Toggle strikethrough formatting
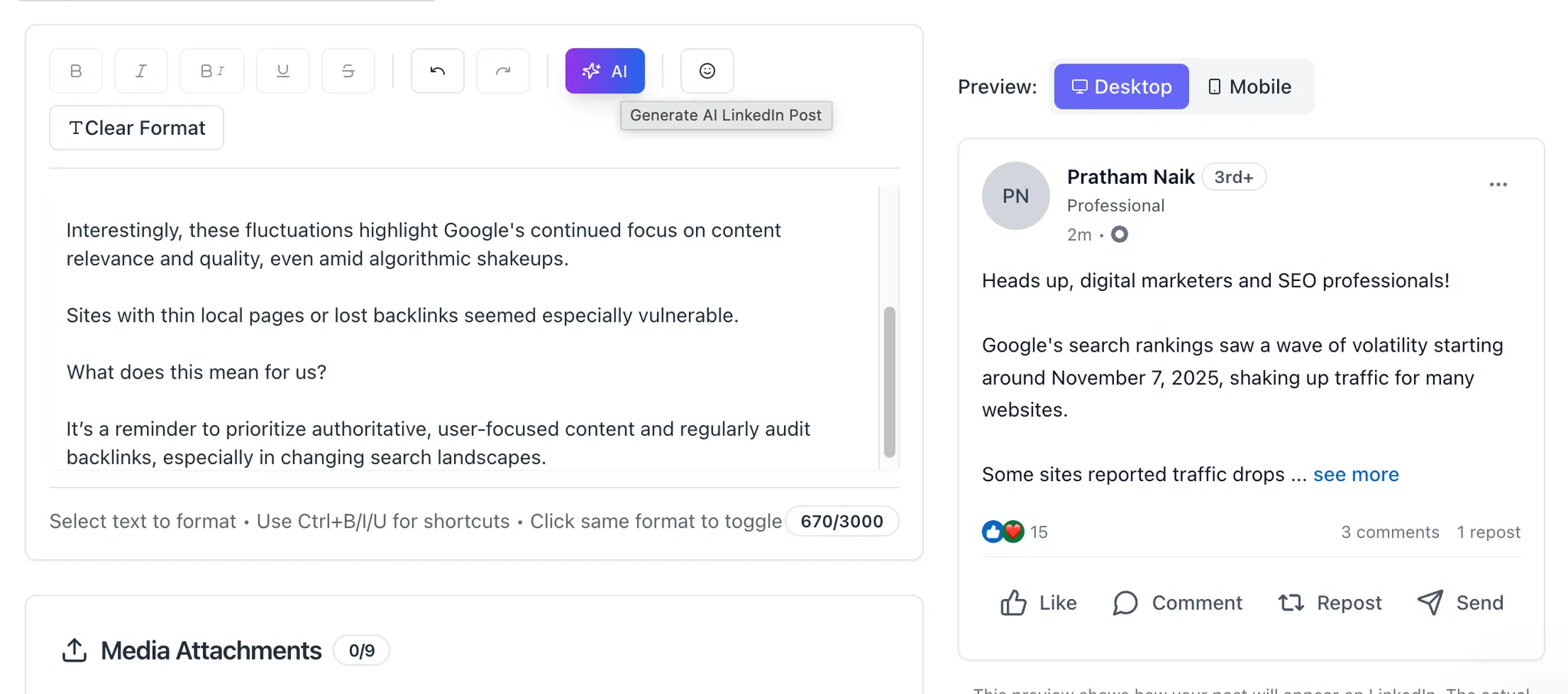The image size is (1568, 694). pyautogui.click(x=348, y=71)
